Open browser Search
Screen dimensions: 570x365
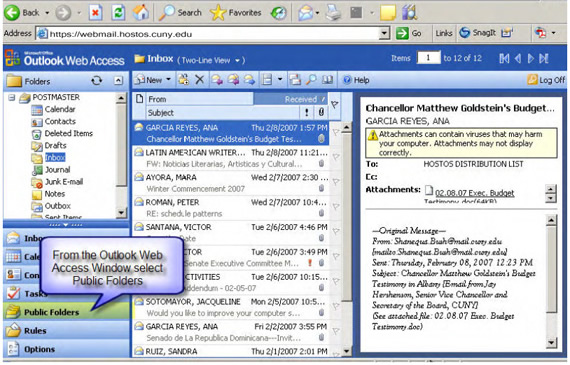click(x=181, y=13)
